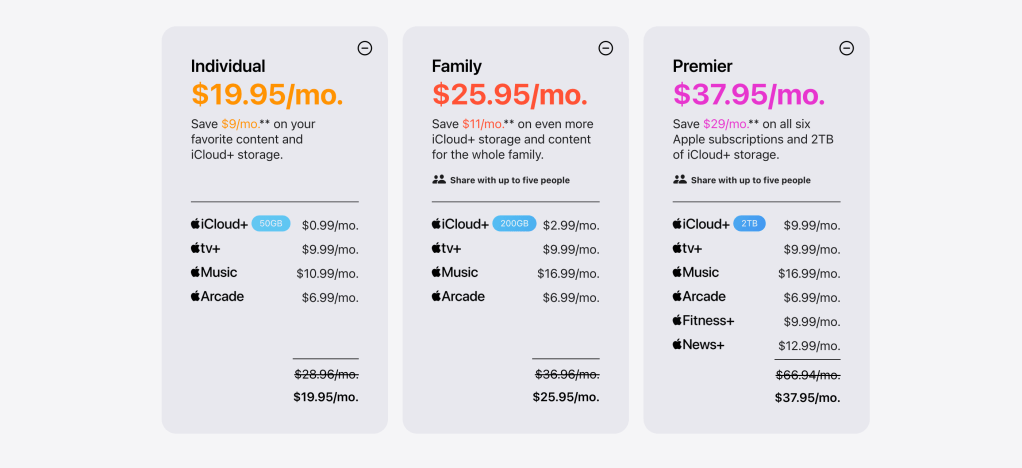Click the orange $19.95/mo. Individual price
This screenshot has height=468, width=1022.
coord(267,95)
